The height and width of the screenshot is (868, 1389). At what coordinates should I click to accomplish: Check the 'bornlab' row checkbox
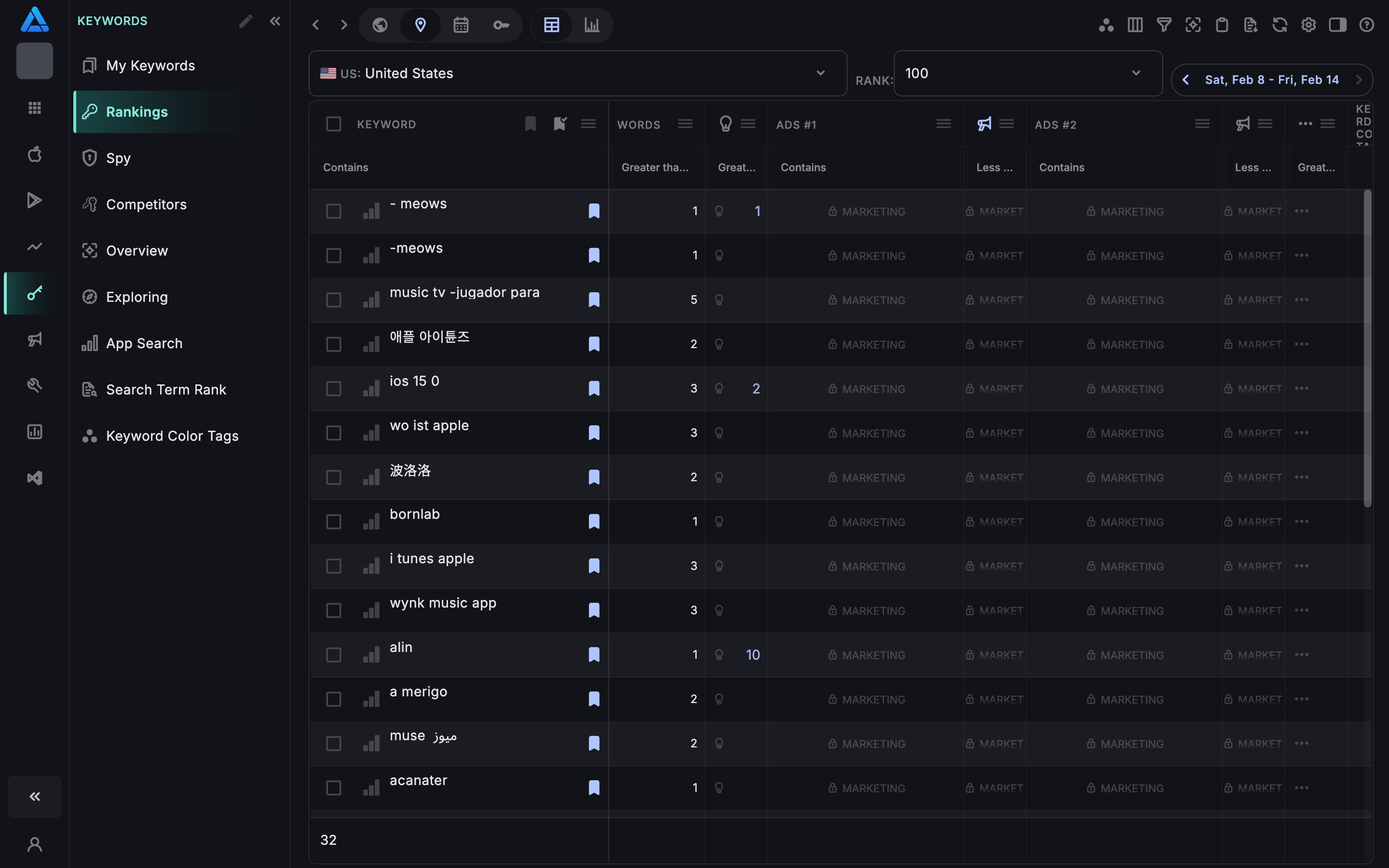(x=333, y=522)
